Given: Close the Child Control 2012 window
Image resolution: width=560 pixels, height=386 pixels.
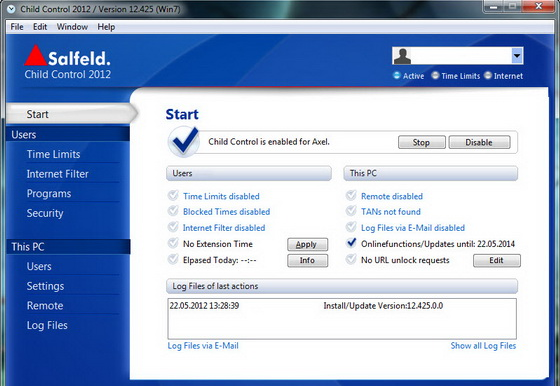Looking at the screenshot, I should click(x=539, y=6).
